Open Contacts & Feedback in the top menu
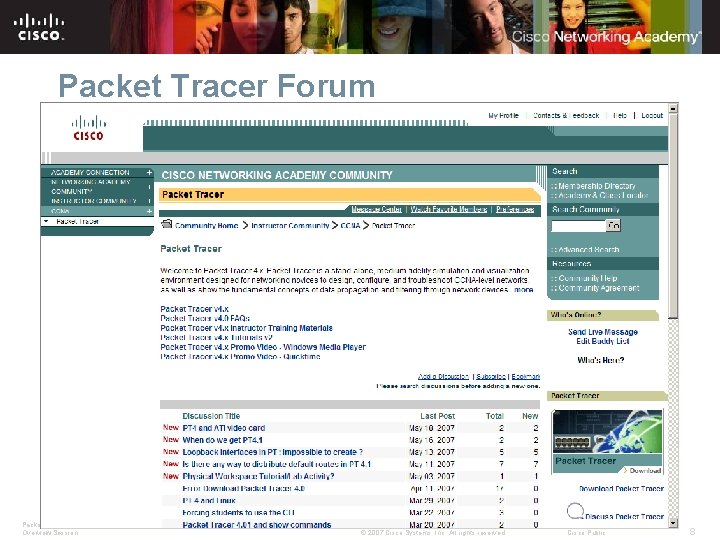The image size is (720, 540). (566, 116)
